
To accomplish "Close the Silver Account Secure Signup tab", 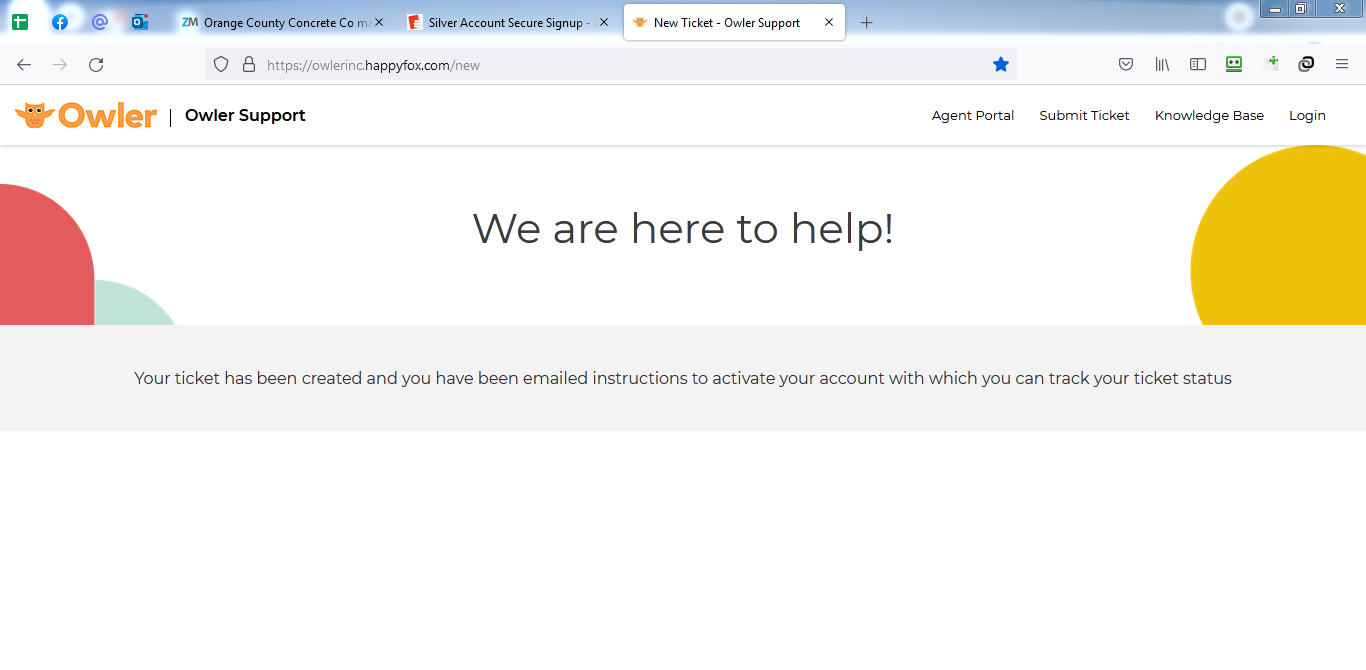I will [604, 22].
